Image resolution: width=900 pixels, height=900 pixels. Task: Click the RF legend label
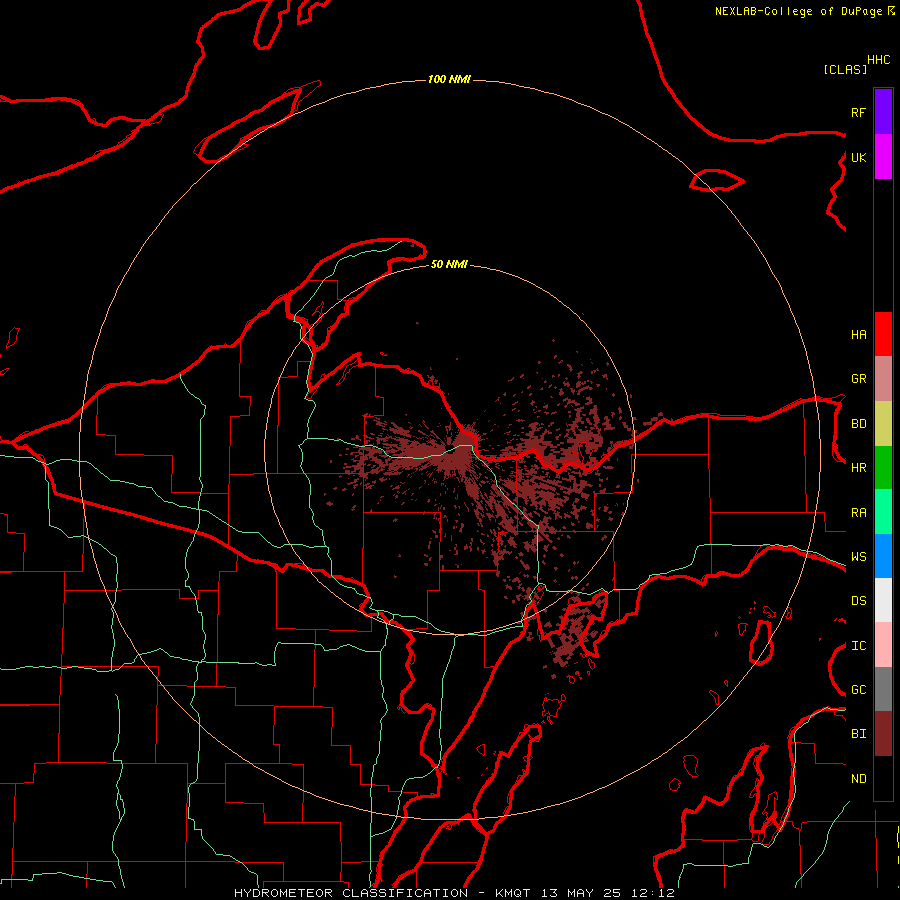[x=858, y=112]
